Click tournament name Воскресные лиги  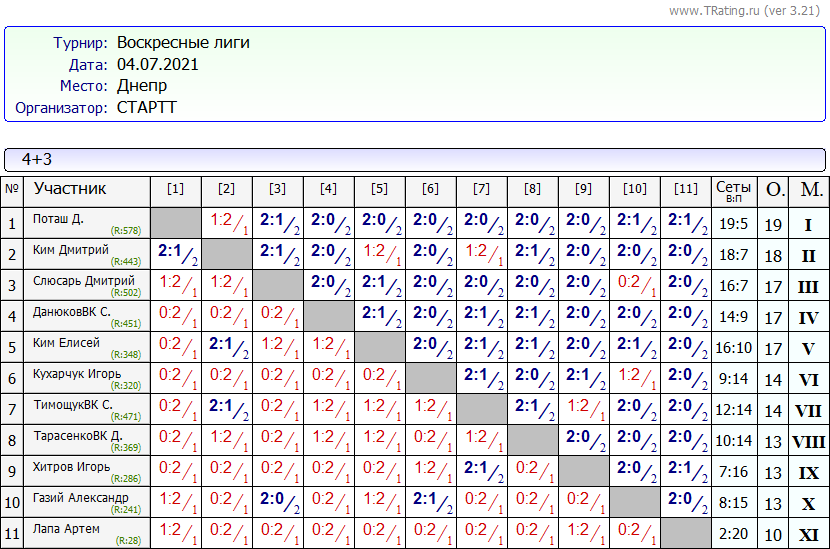click(183, 43)
